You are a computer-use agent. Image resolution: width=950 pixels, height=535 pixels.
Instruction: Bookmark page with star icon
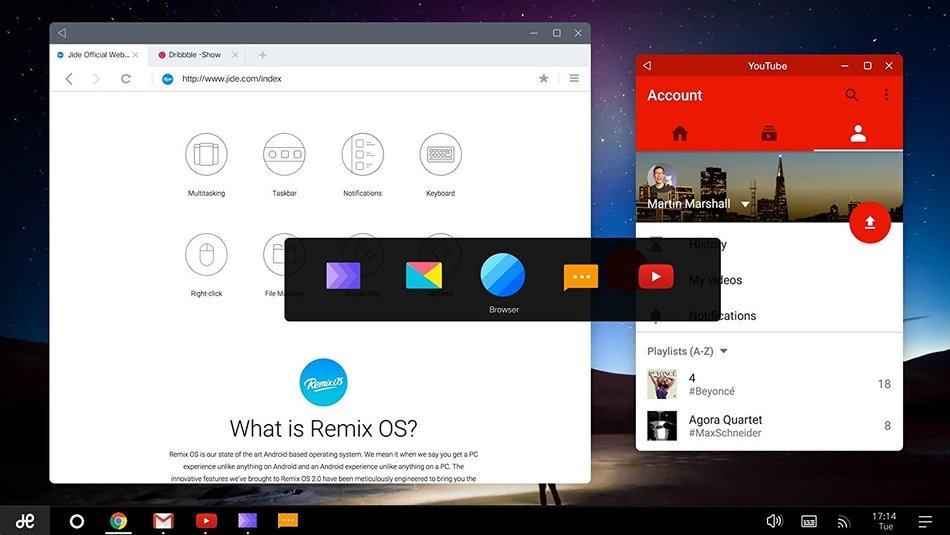pyautogui.click(x=543, y=78)
